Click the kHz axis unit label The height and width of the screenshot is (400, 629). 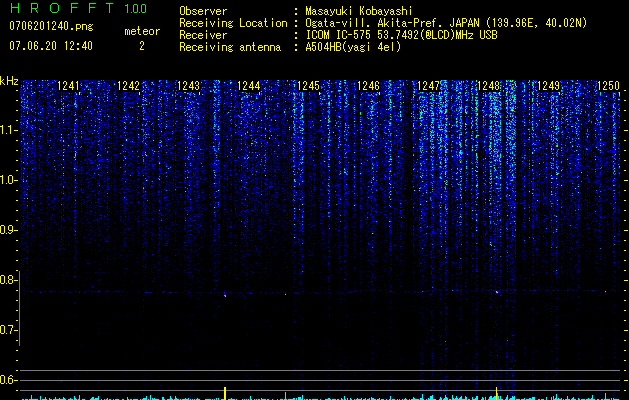pyautogui.click(x=9, y=81)
